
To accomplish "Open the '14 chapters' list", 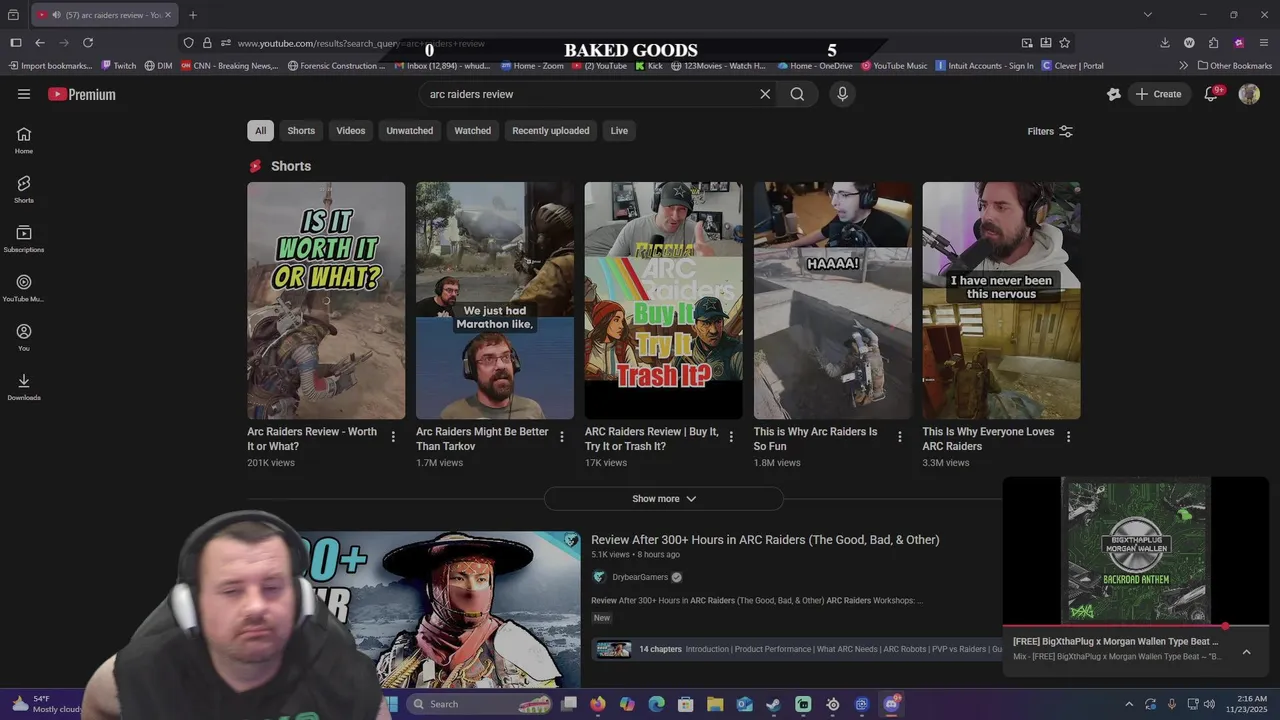I will [660, 649].
